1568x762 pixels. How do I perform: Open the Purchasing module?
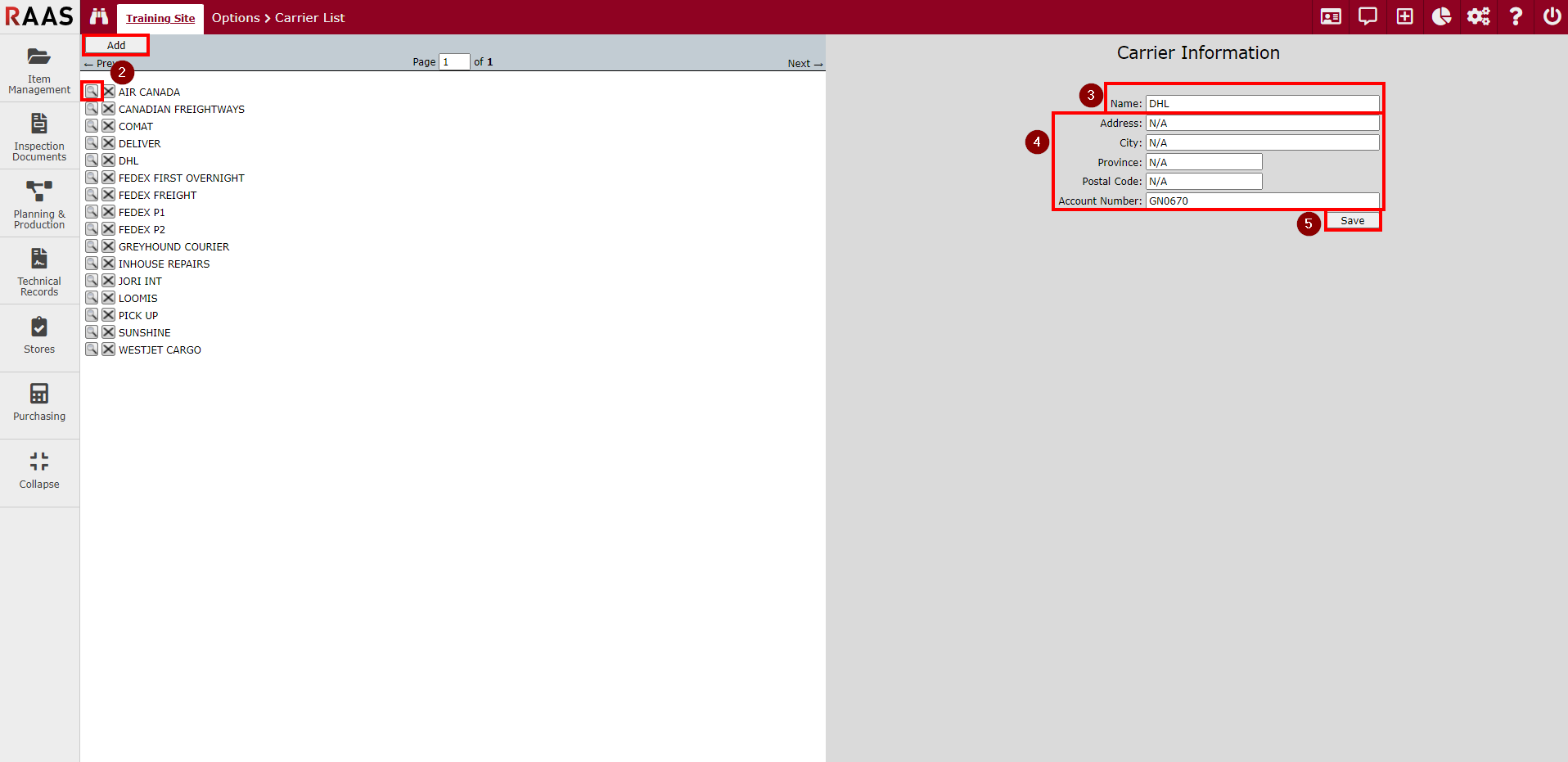tap(39, 402)
